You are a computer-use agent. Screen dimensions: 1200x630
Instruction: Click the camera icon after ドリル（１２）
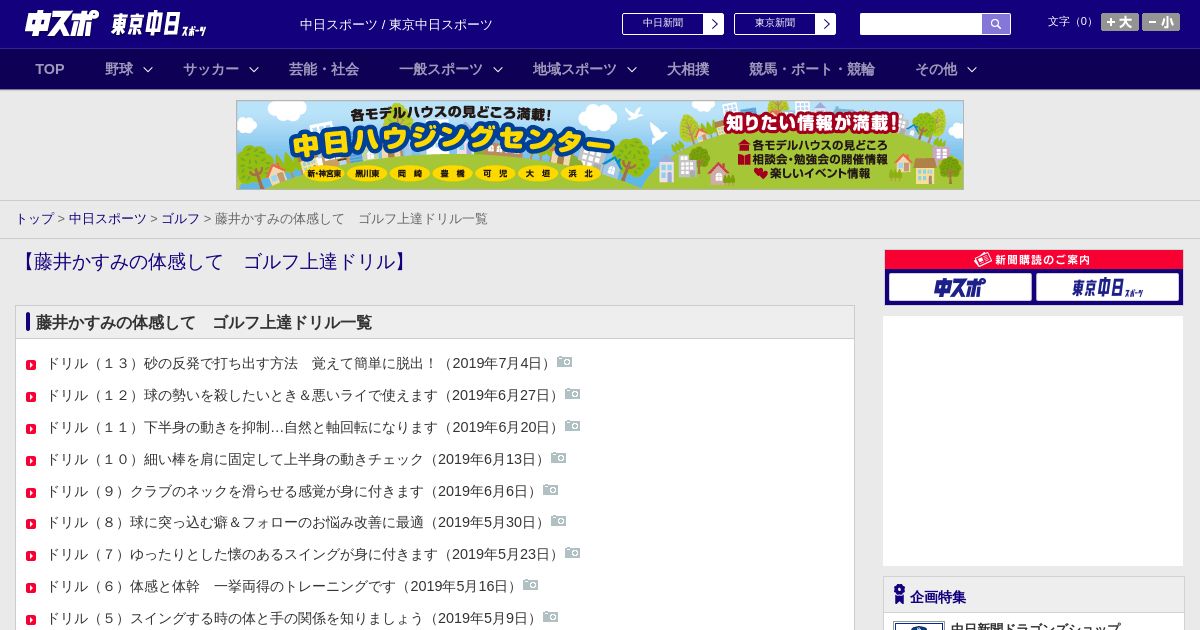click(x=573, y=394)
